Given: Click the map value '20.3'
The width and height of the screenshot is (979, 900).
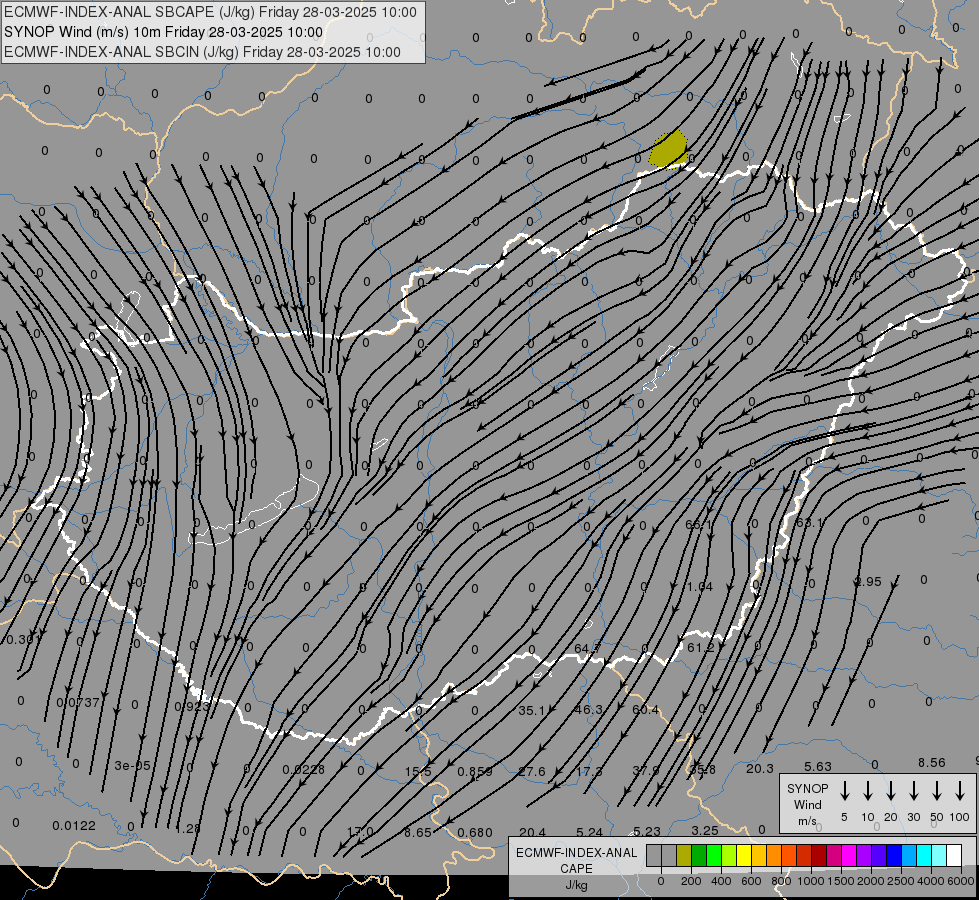Looking at the screenshot, I should pos(760,768).
